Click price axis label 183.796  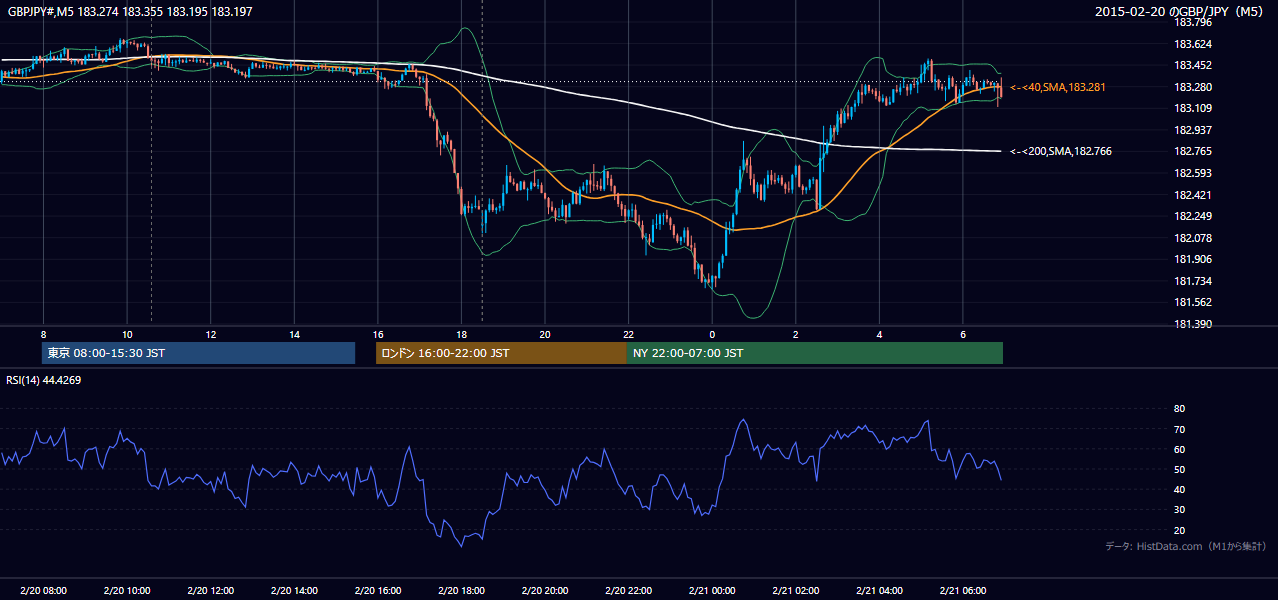point(1192,22)
